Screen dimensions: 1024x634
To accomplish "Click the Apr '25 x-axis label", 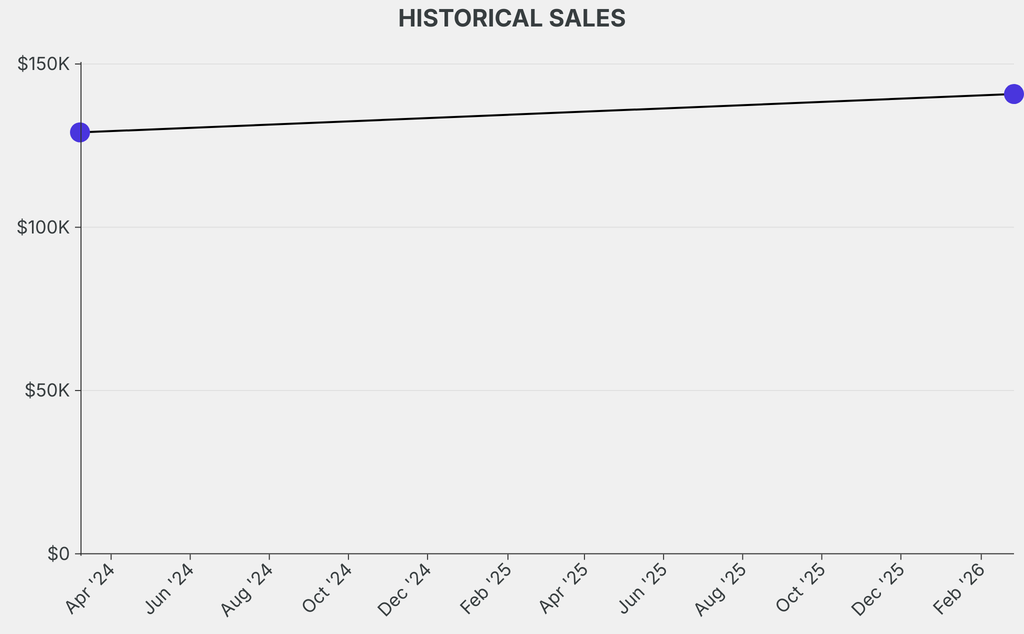I will click(x=564, y=589).
